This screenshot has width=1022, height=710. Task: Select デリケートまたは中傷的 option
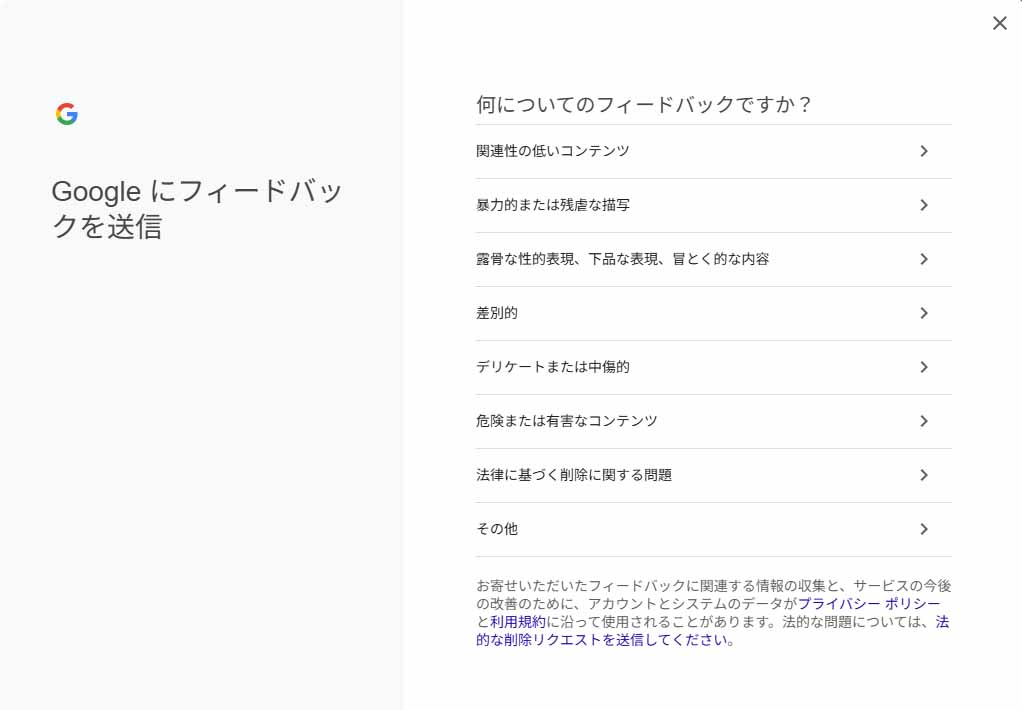tap(714, 367)
